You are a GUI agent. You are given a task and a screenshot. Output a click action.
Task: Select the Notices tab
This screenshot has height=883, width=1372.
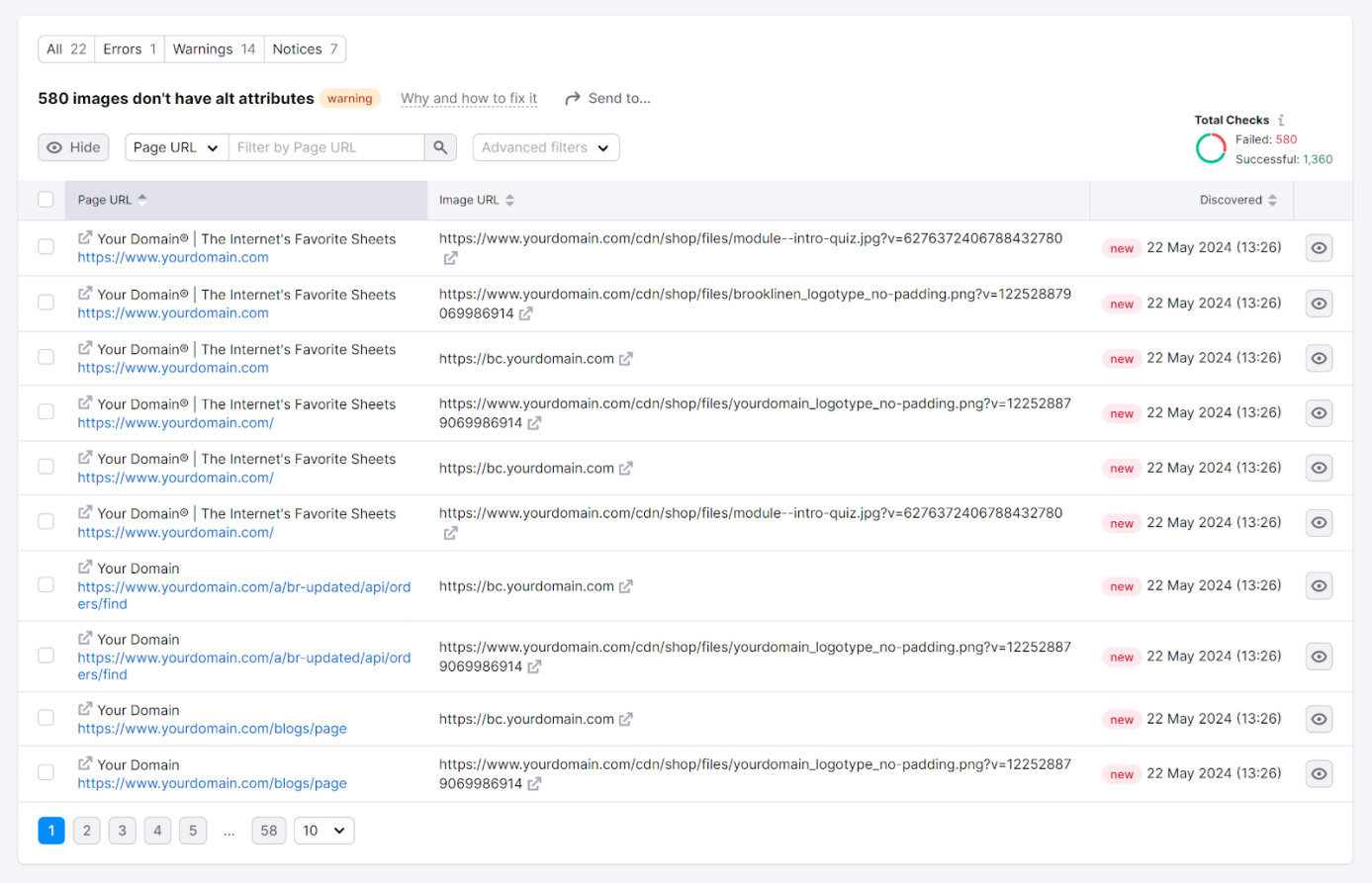pos(305,49)
